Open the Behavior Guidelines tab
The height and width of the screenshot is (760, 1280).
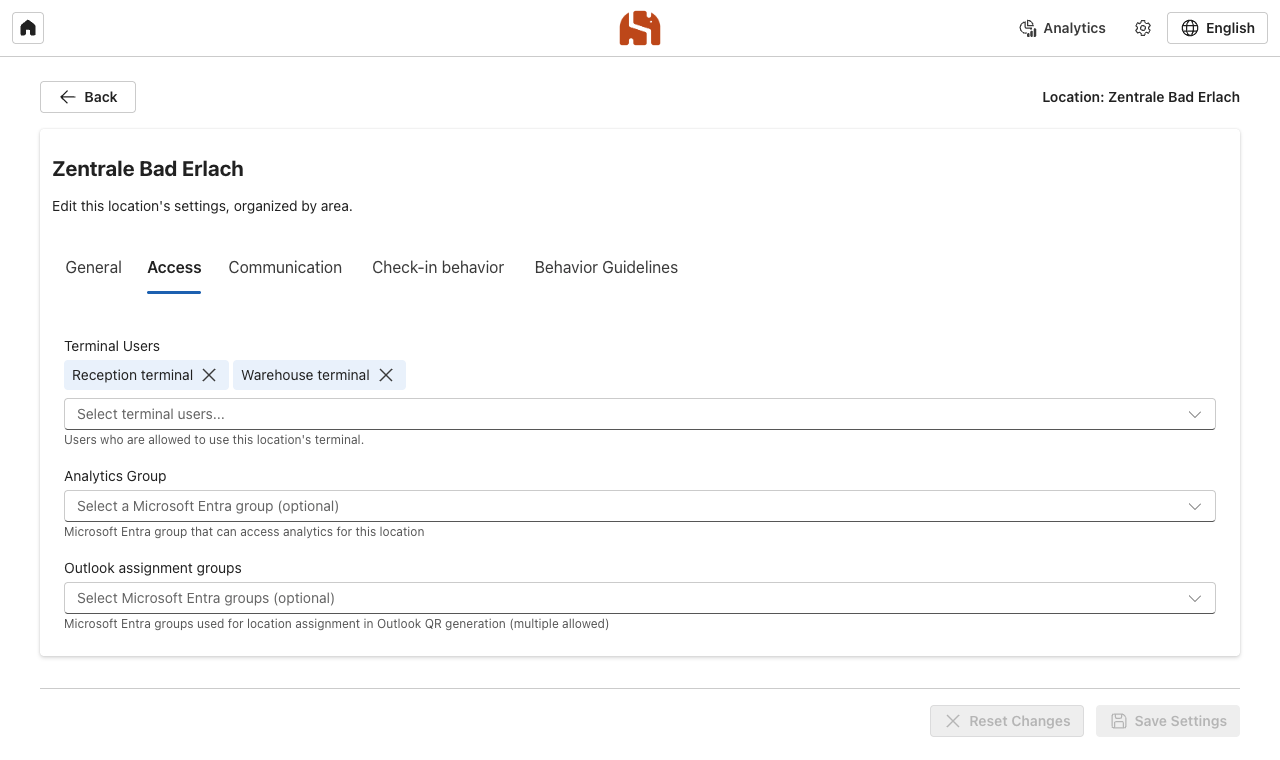(606, 267)
